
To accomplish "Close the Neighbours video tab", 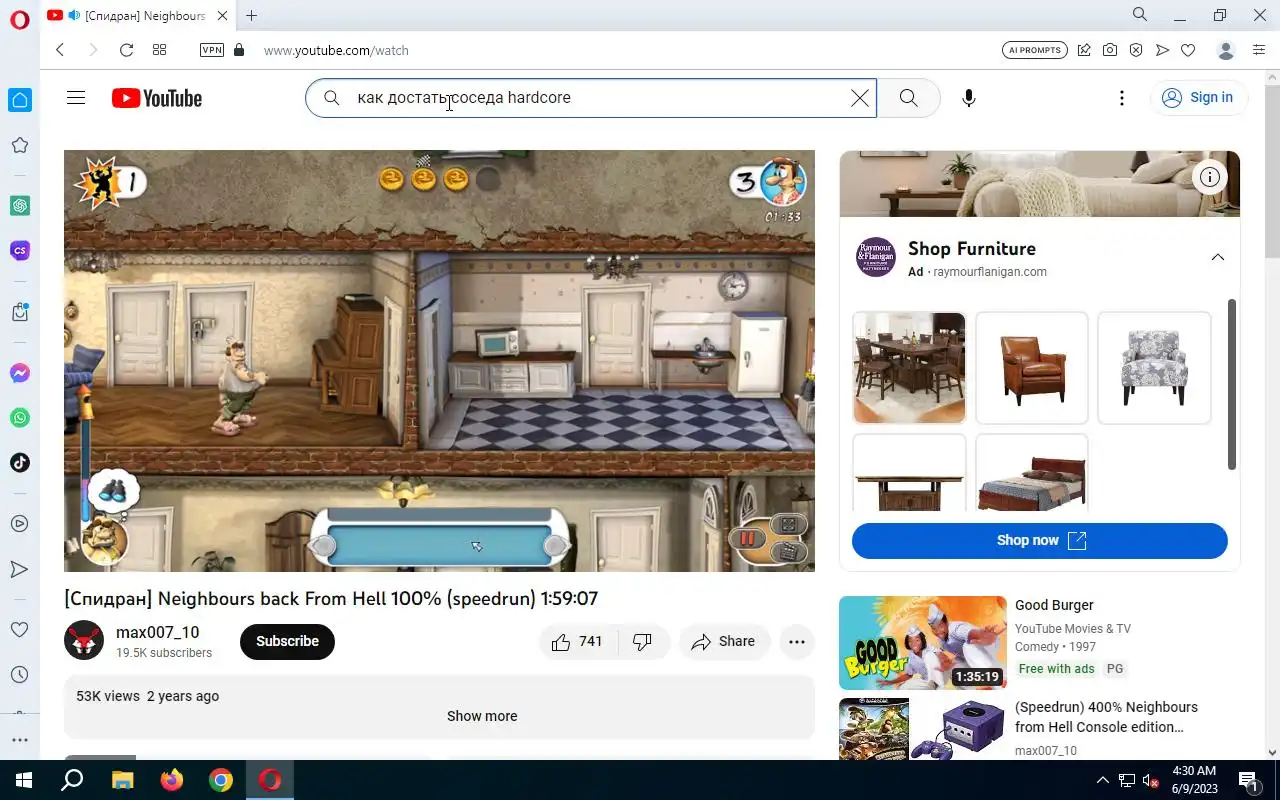I will pos(222,16).
